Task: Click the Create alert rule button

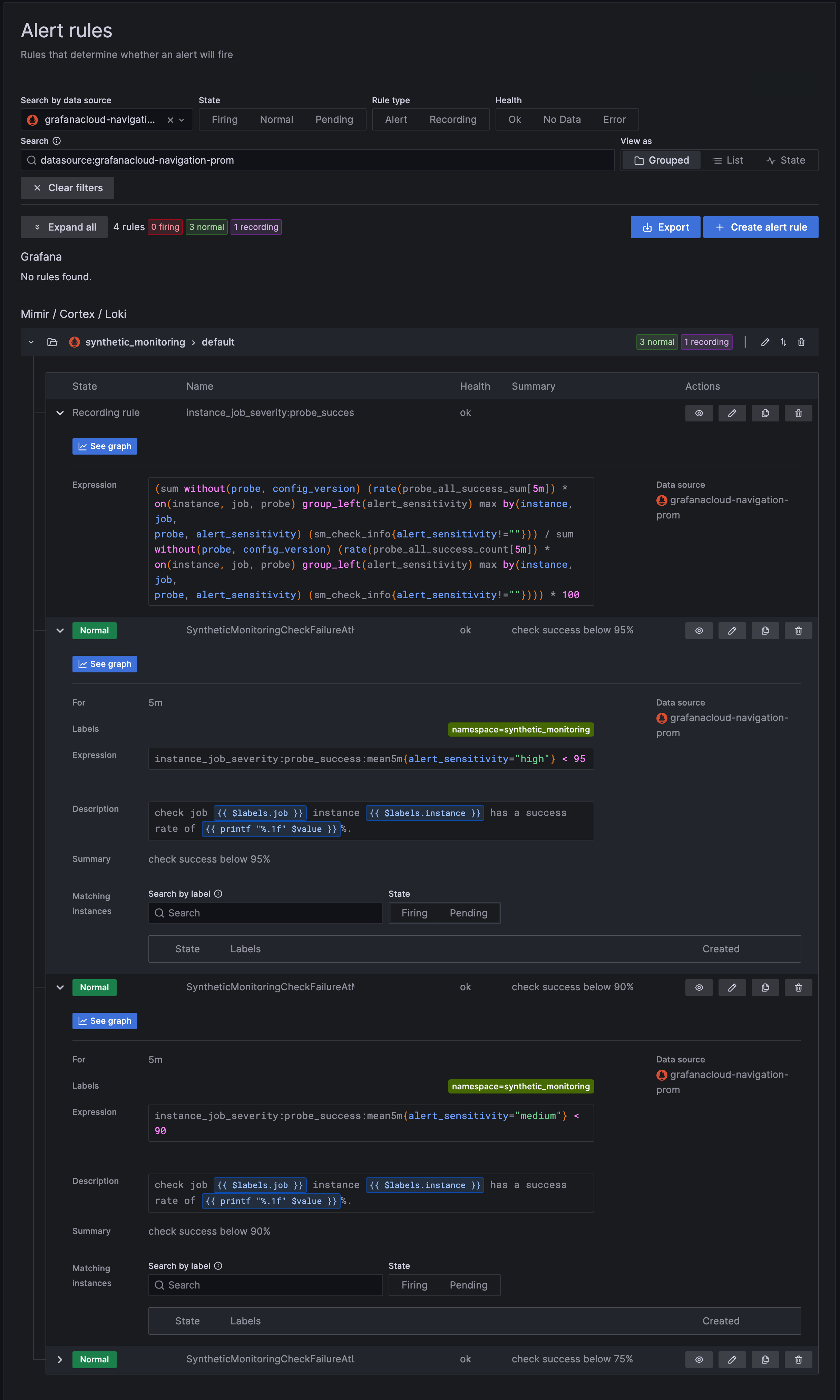Action: [x=760, y=227]
